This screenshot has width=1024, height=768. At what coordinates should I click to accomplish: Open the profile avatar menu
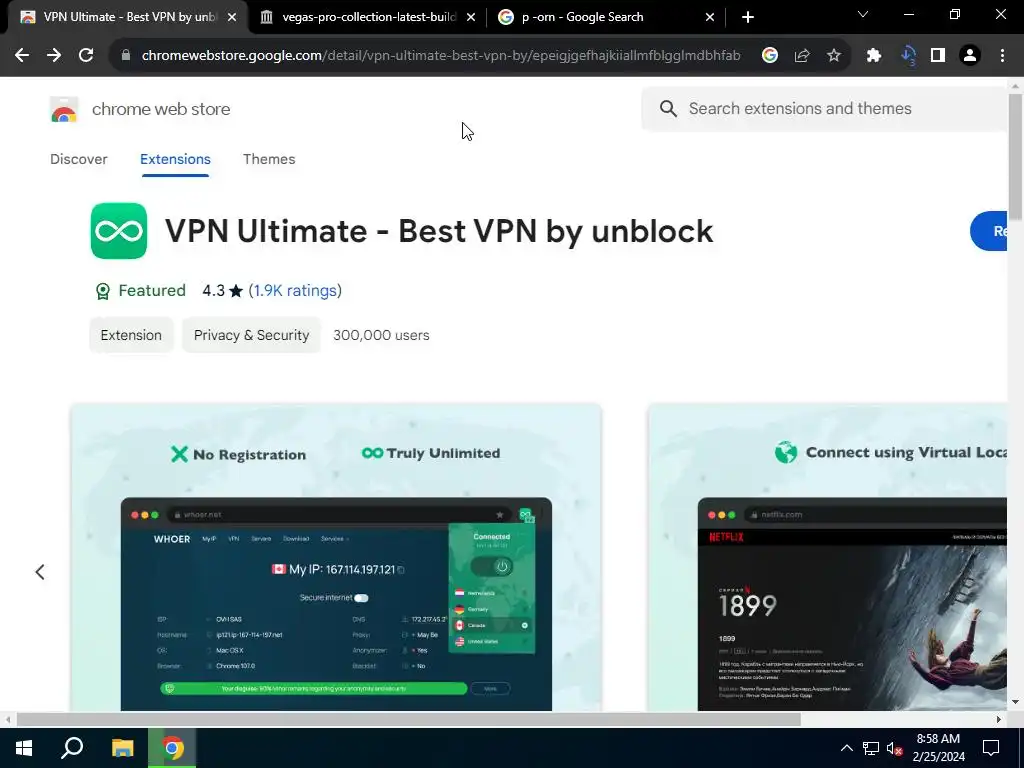point(970,56)
